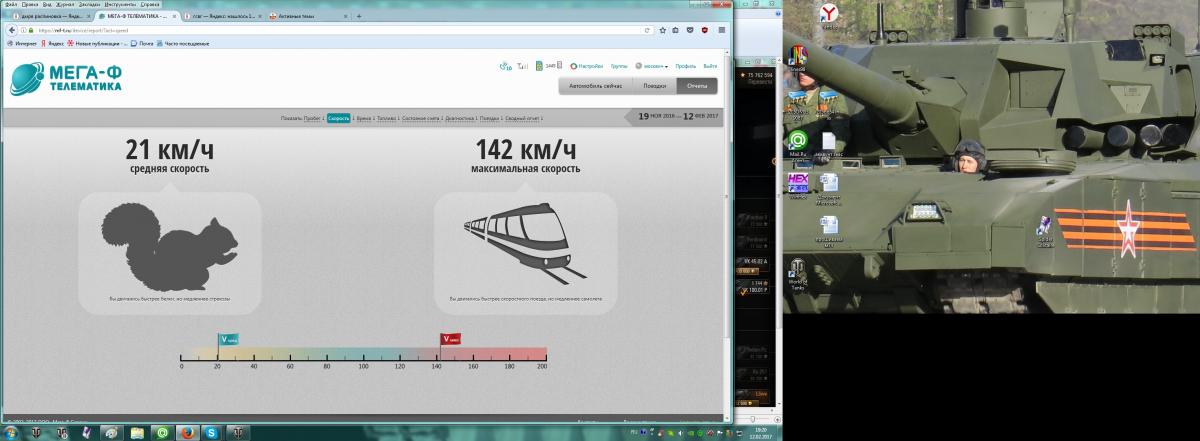Click the Выйти logout link
1200x441 pixels.
click(x=711, y=66)
